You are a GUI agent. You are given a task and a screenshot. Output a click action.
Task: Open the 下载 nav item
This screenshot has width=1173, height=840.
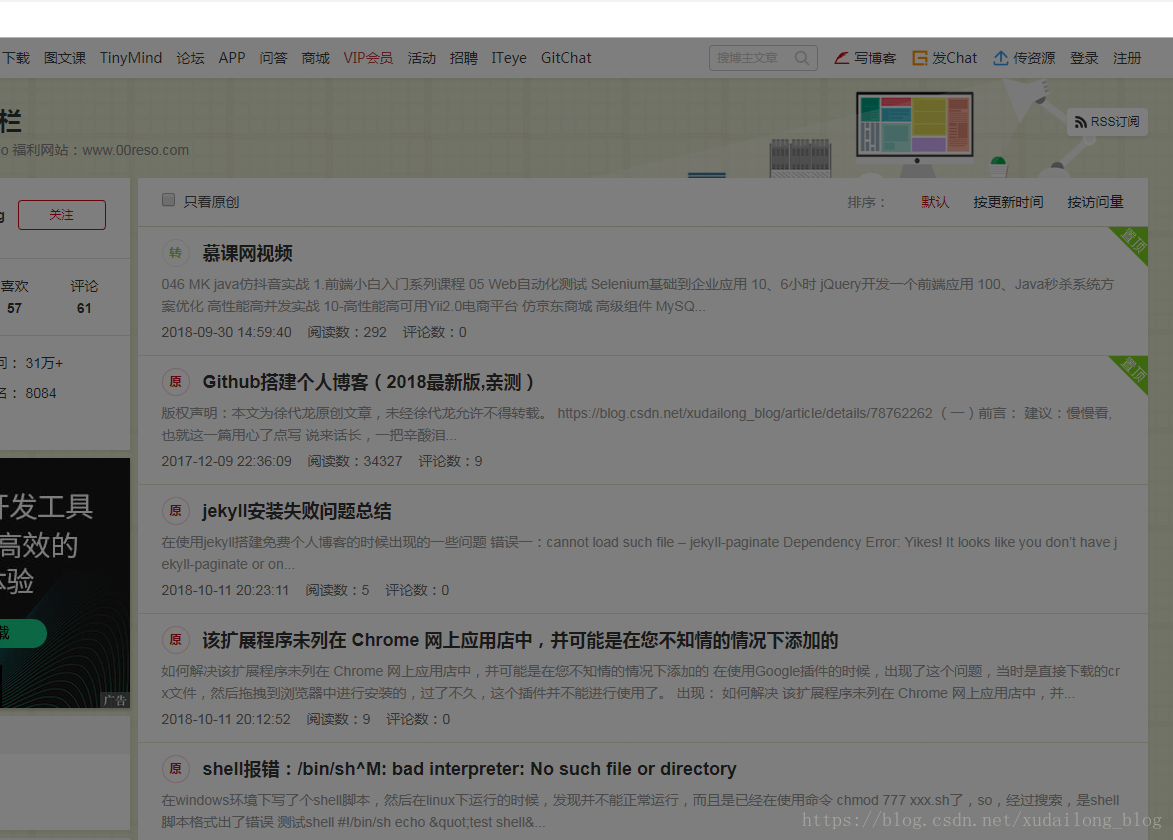[15, 58]
